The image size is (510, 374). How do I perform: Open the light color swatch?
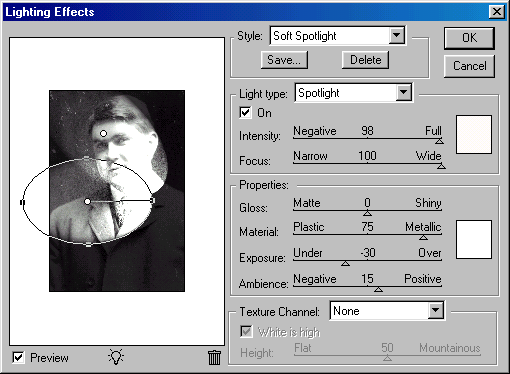(x=474, y=134)
